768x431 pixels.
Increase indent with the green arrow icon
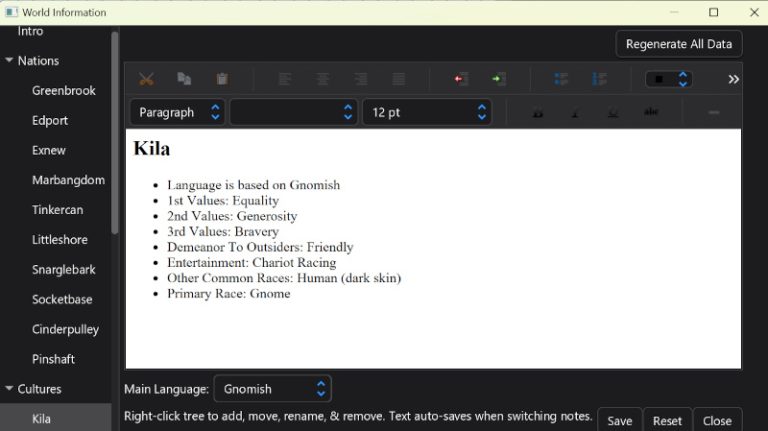pos(498,79)
